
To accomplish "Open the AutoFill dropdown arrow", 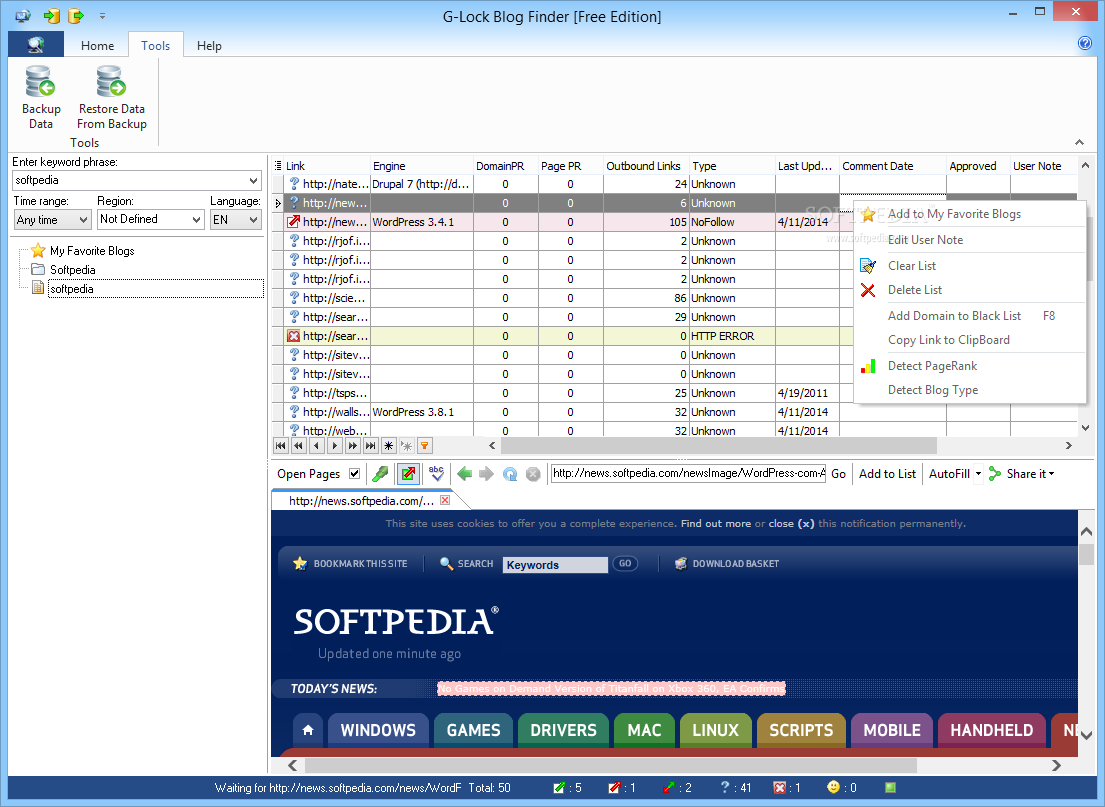I will pos(978,474).
